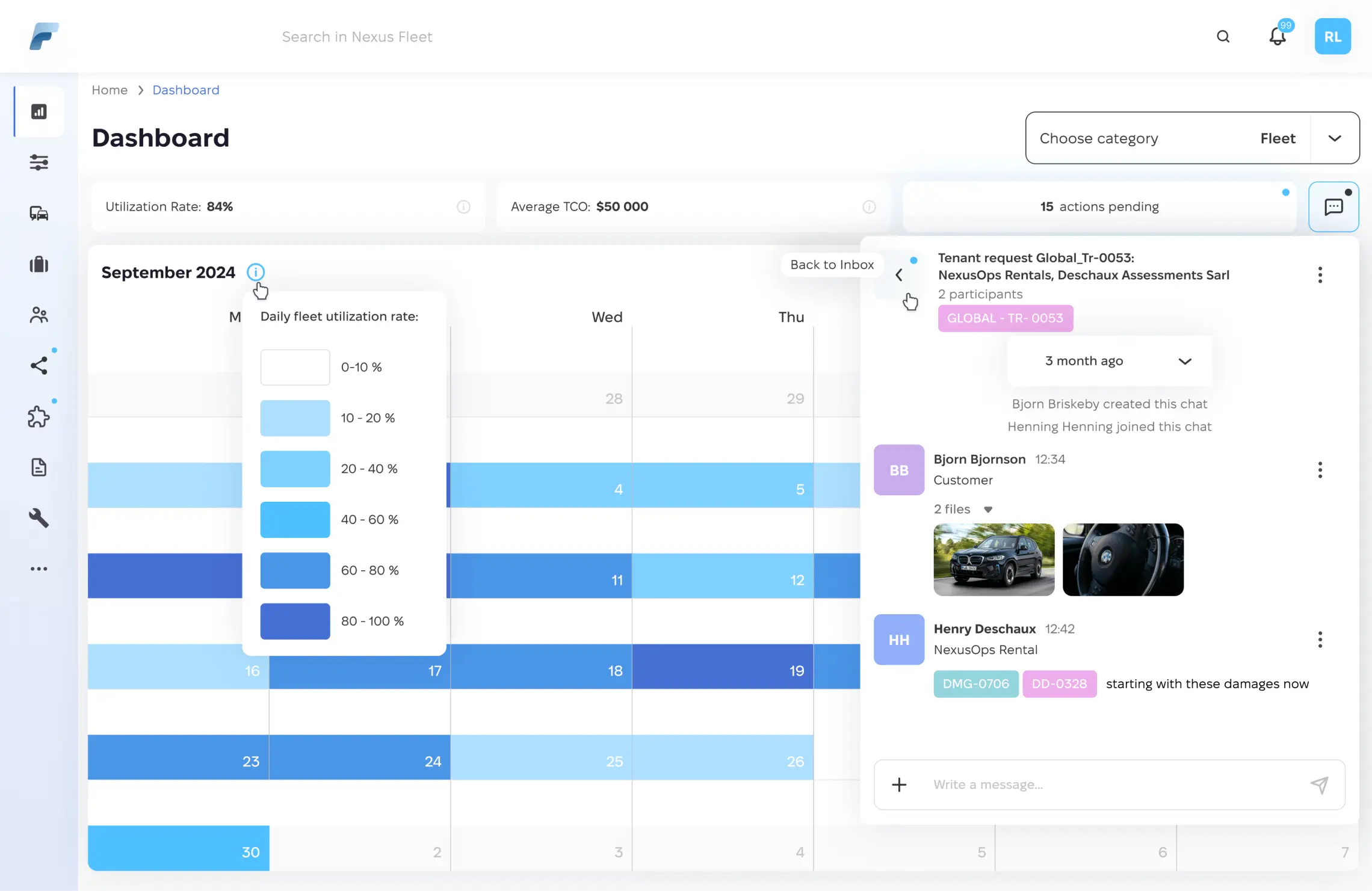Collapse chat panel with back chevron

click(899, 274)
